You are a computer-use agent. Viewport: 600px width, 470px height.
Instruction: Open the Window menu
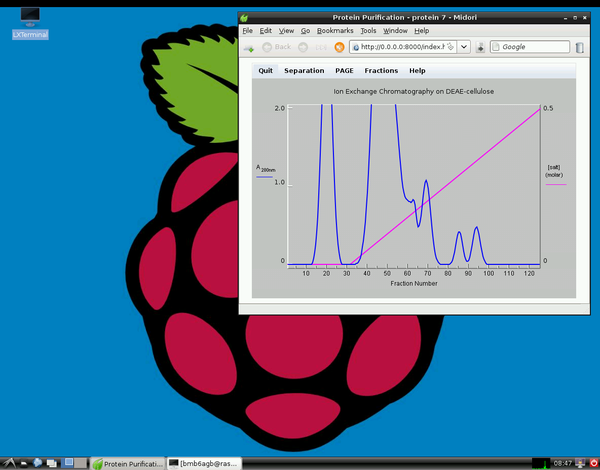click(395, 31)
